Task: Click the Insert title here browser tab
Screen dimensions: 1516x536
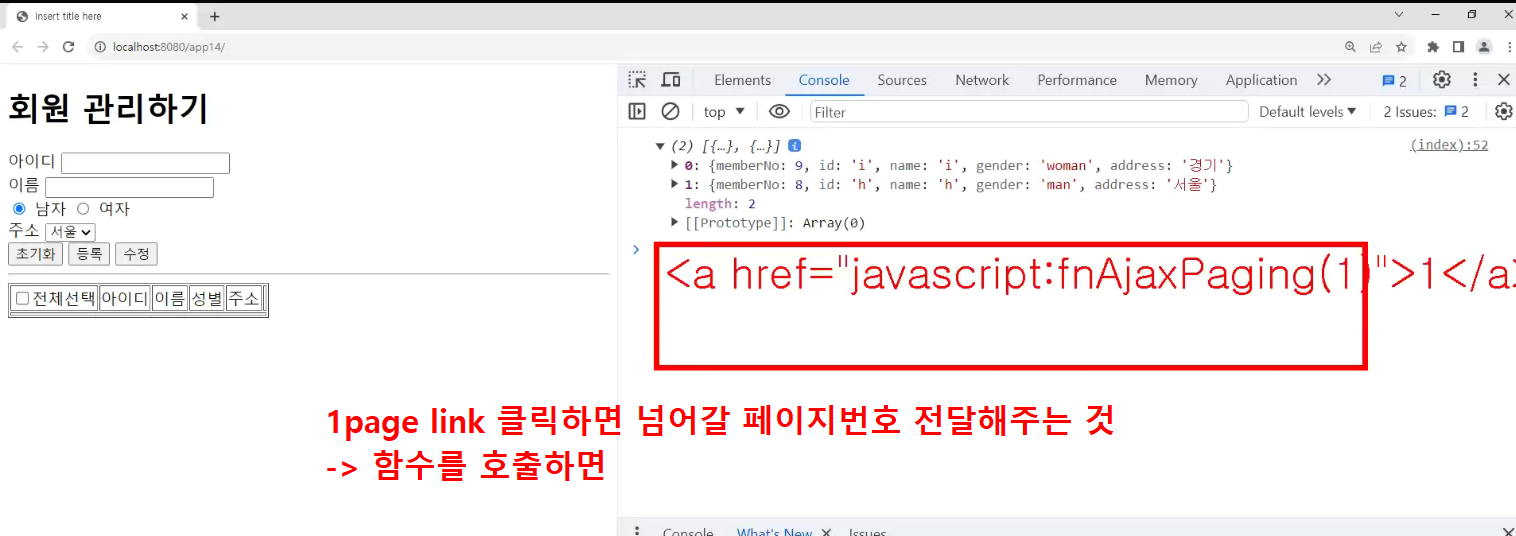Action: (100, 16)
